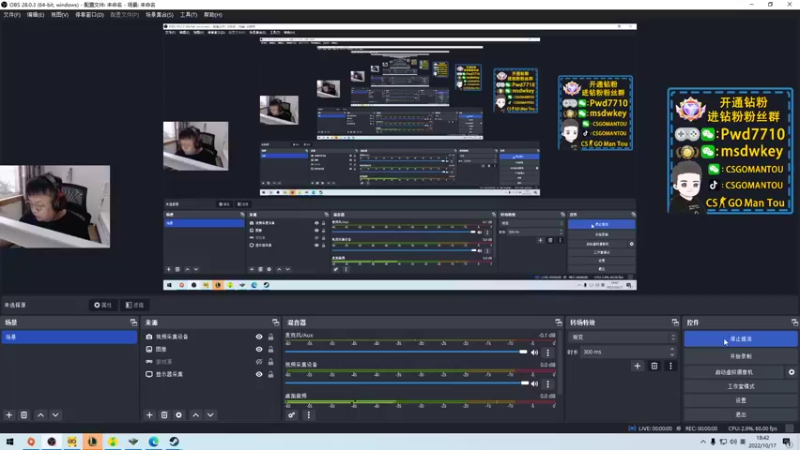Toggle lock on 显示器采集 source
This screenshot has height=450, width=800.
pos(271,374)
